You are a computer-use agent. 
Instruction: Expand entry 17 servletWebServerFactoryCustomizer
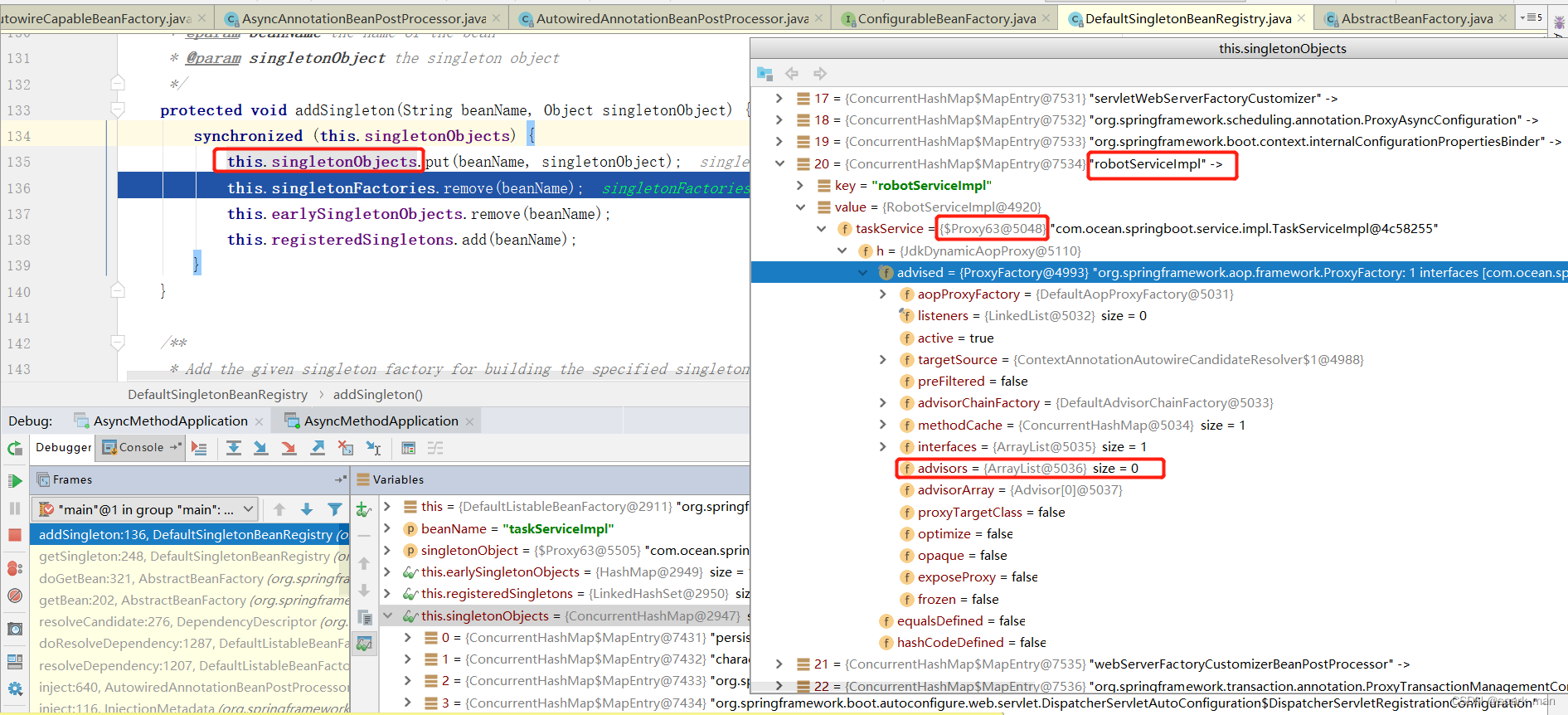coord(779,98)
